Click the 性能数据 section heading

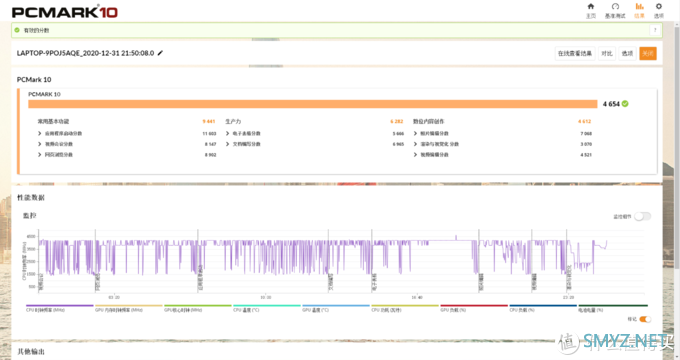[31, 198]
